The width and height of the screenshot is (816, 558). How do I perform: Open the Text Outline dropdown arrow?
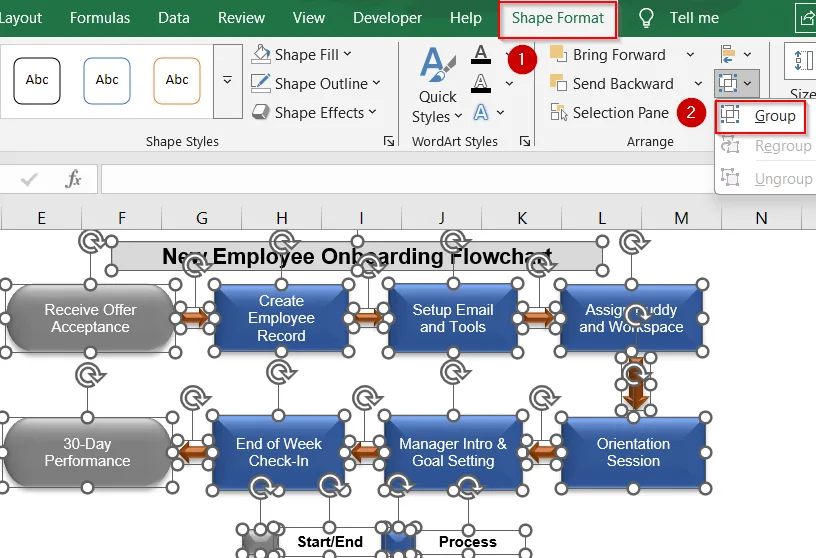pos(509,83)
